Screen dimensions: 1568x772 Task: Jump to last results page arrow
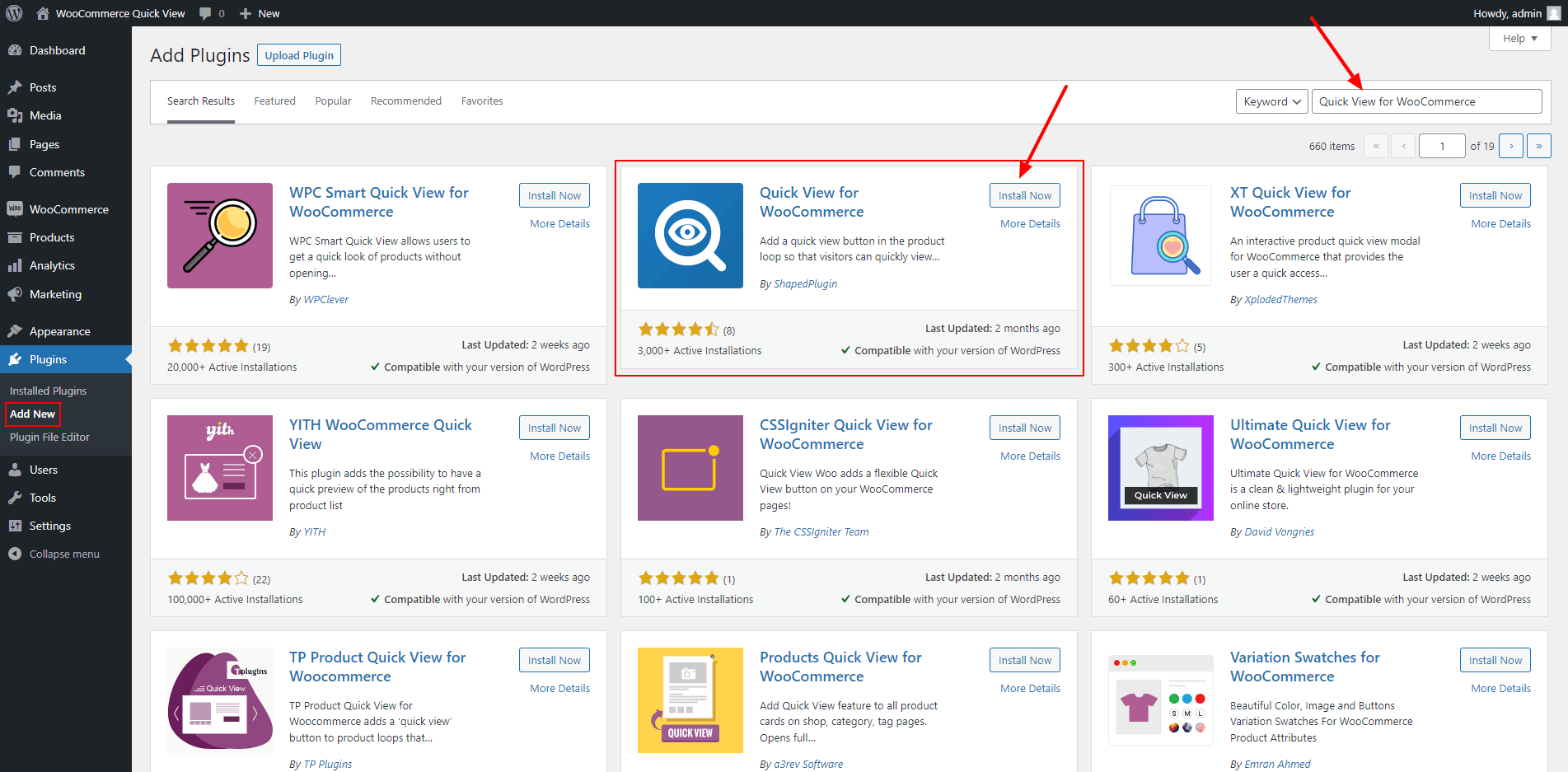(x=1539, y=146)
